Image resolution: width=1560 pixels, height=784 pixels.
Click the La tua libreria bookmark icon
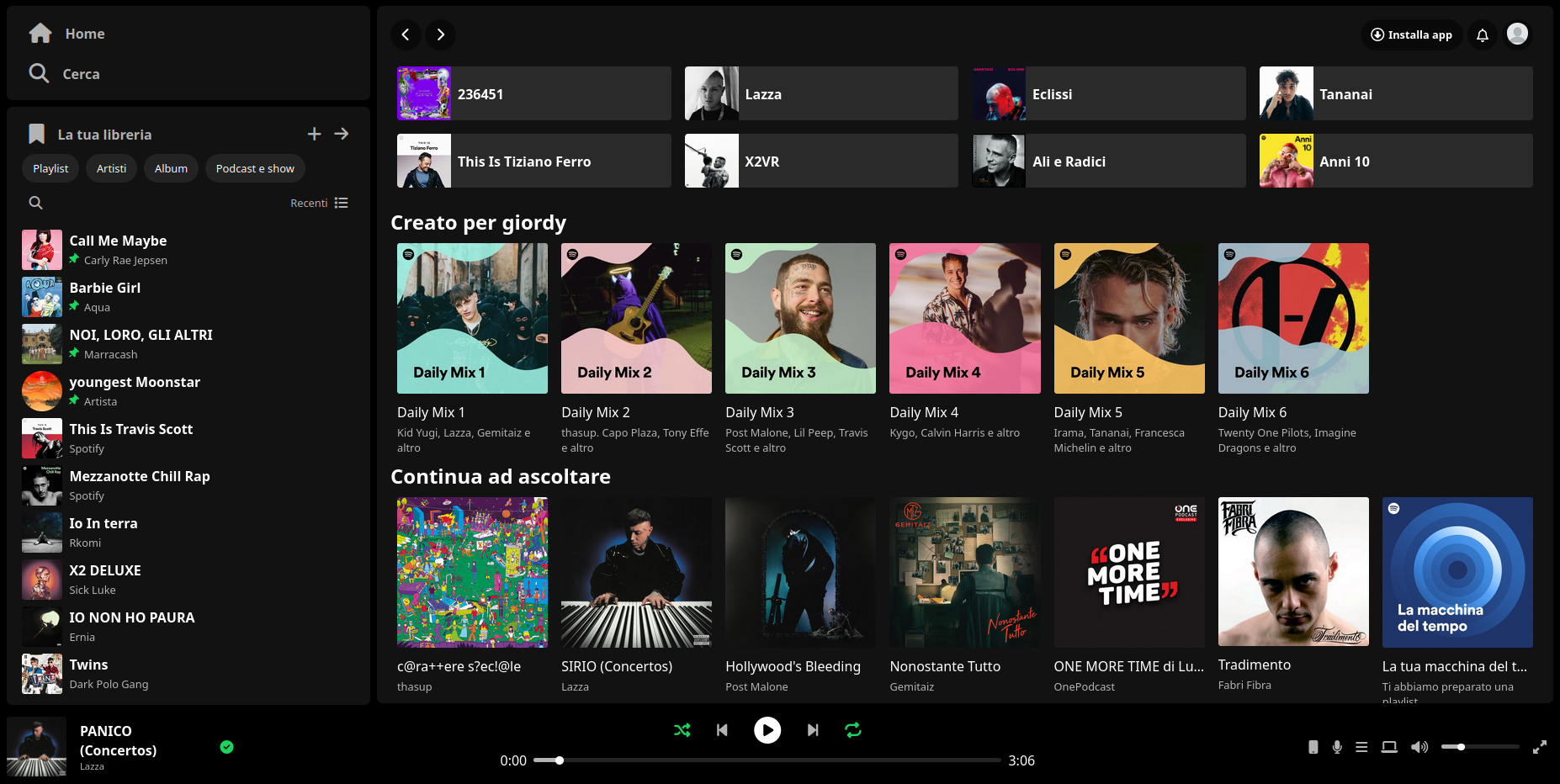click(36, 134)
